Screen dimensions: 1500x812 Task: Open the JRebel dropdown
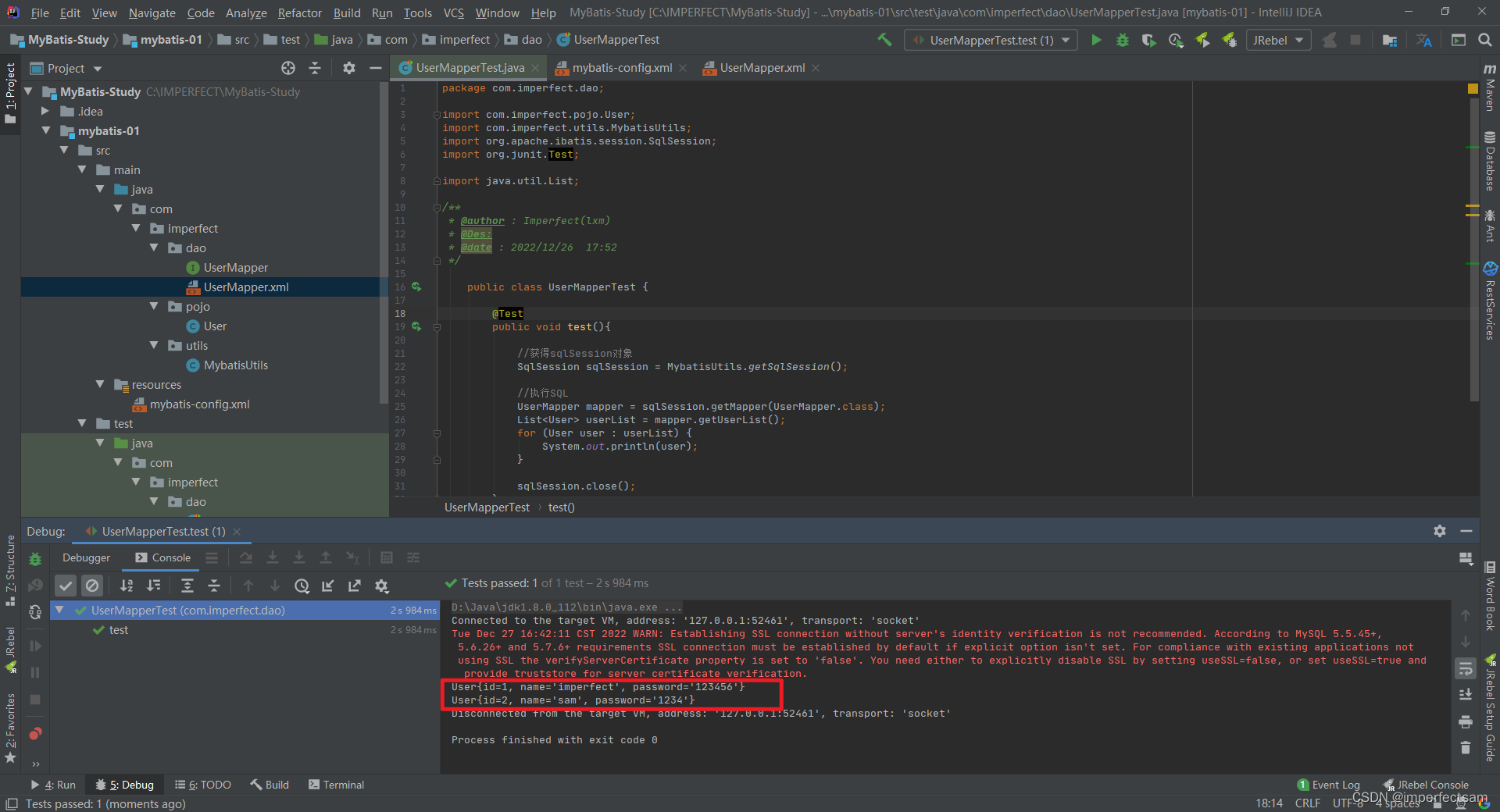coord(1278,40)
